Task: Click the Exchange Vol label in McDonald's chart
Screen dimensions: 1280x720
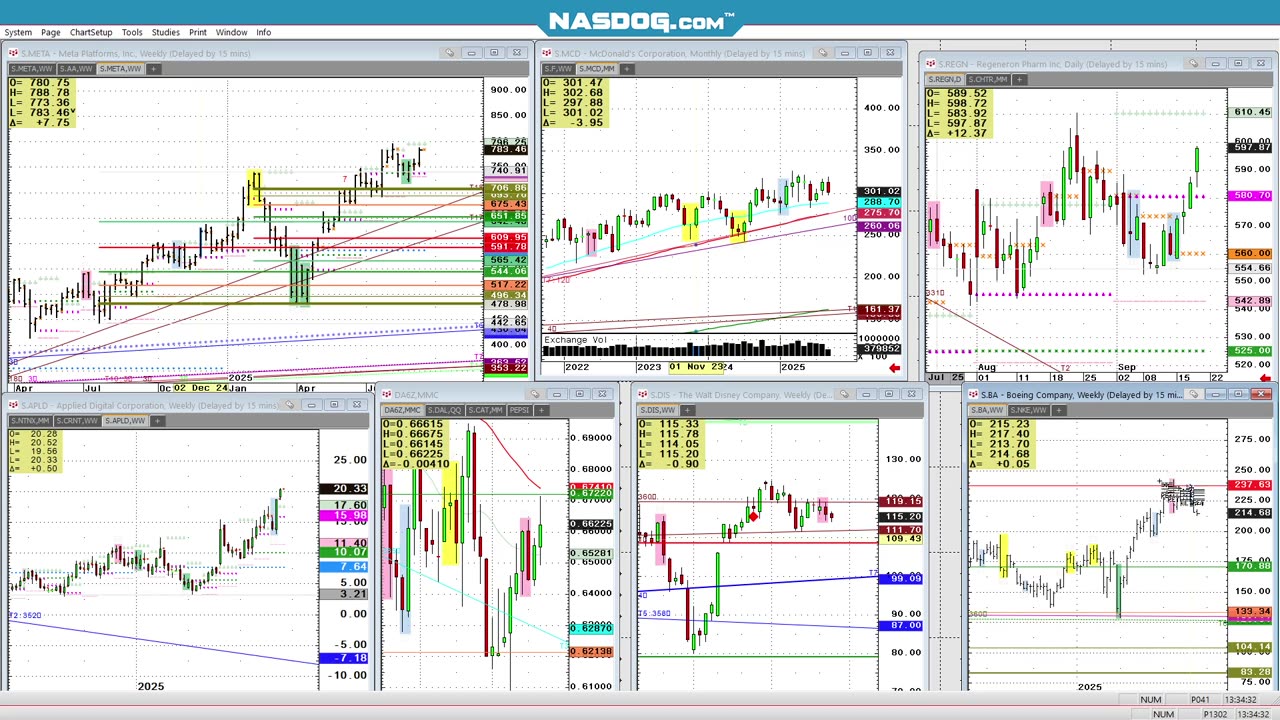Action: [575, 340]
